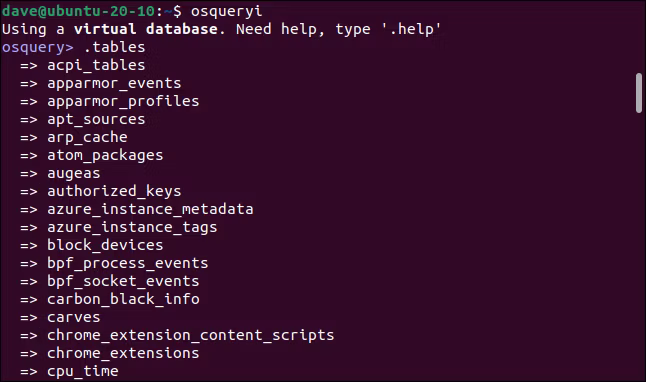Click the cpu_time entry
The image size is (646, 382).
click(83, 371)
